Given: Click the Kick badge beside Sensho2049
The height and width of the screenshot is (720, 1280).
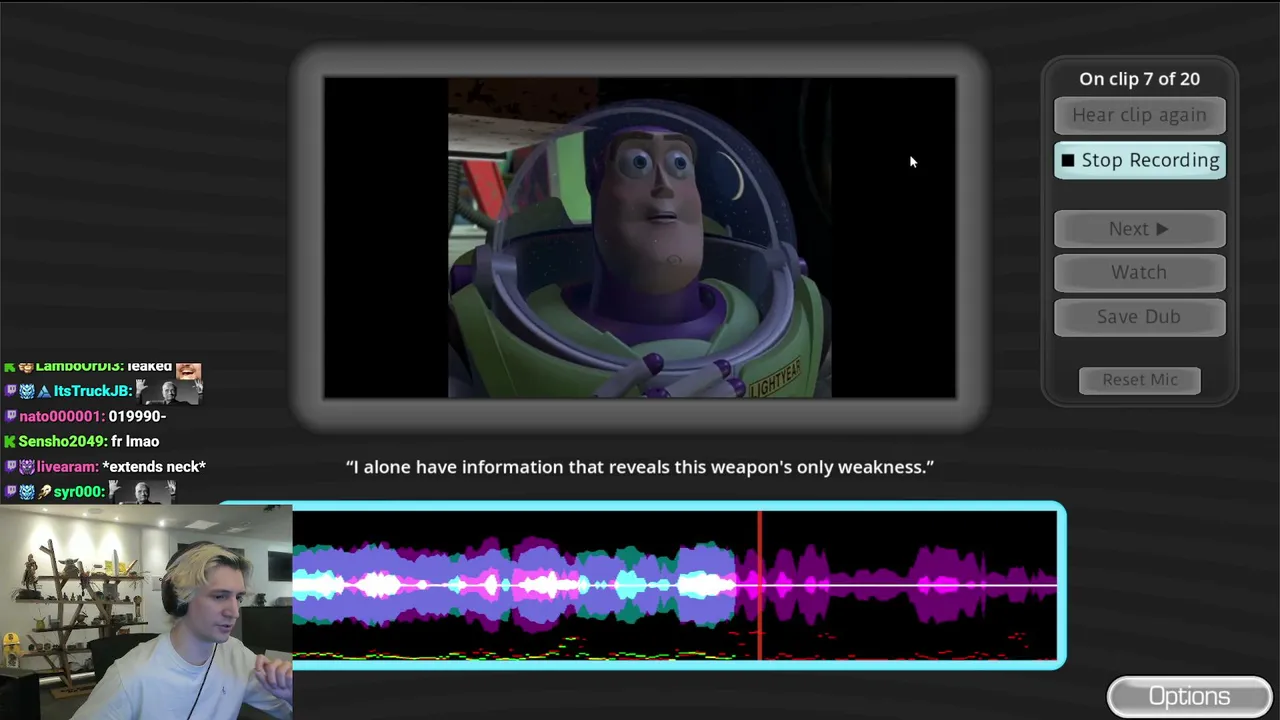Looking at the screenshot, I should 9,441.
